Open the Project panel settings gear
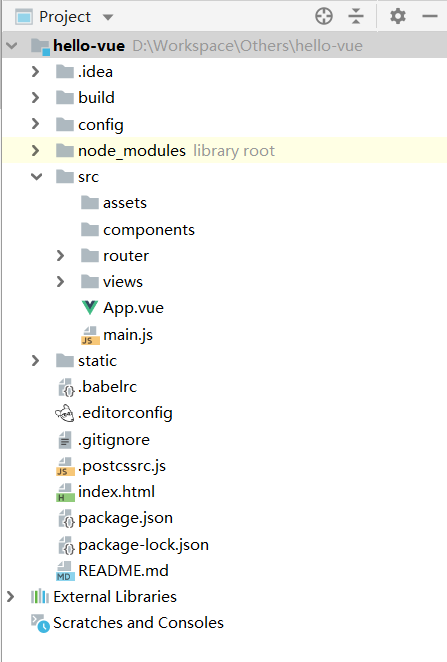Image resolution: width=447 pixels, height=662 pixels. tap(397, 16)
